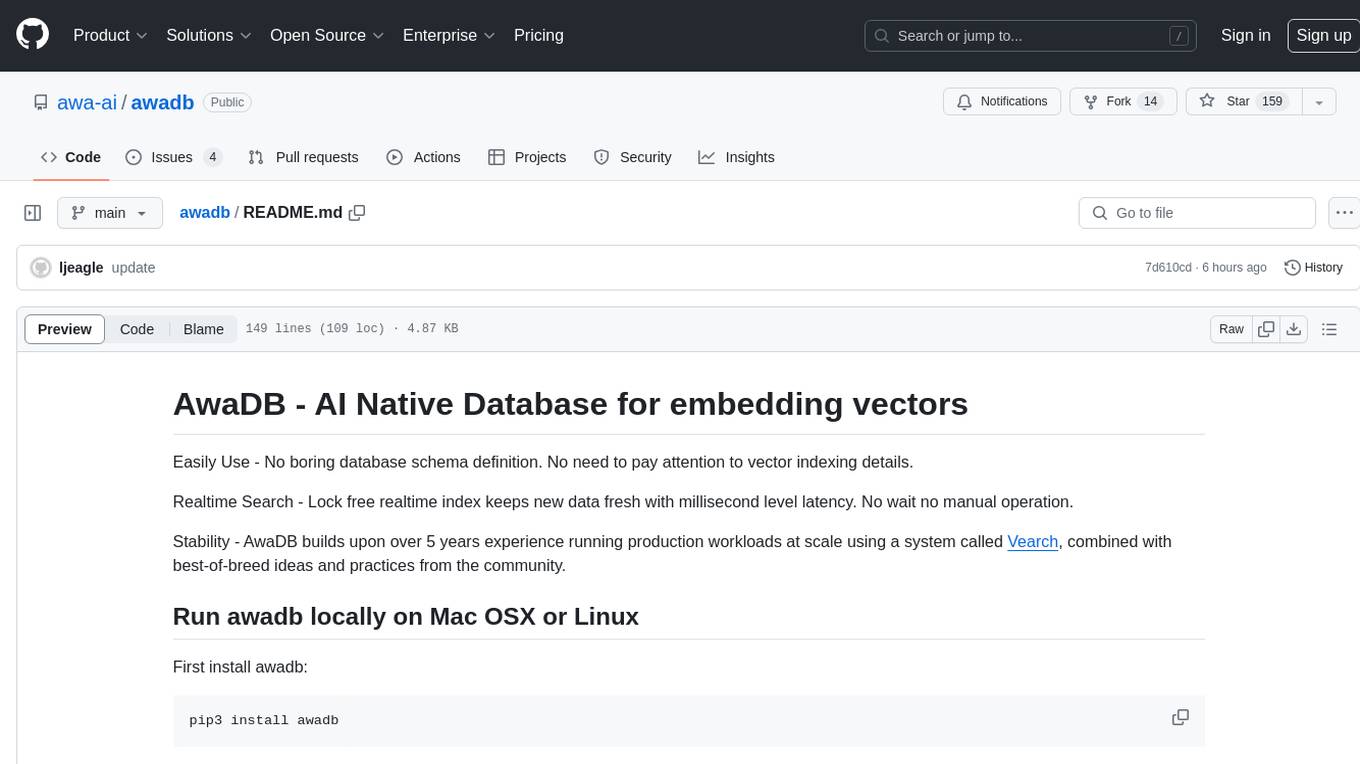This screenshot has width=1360, height=764.
Task: Click the Star count 159
Action: [x=1272, y=101]
